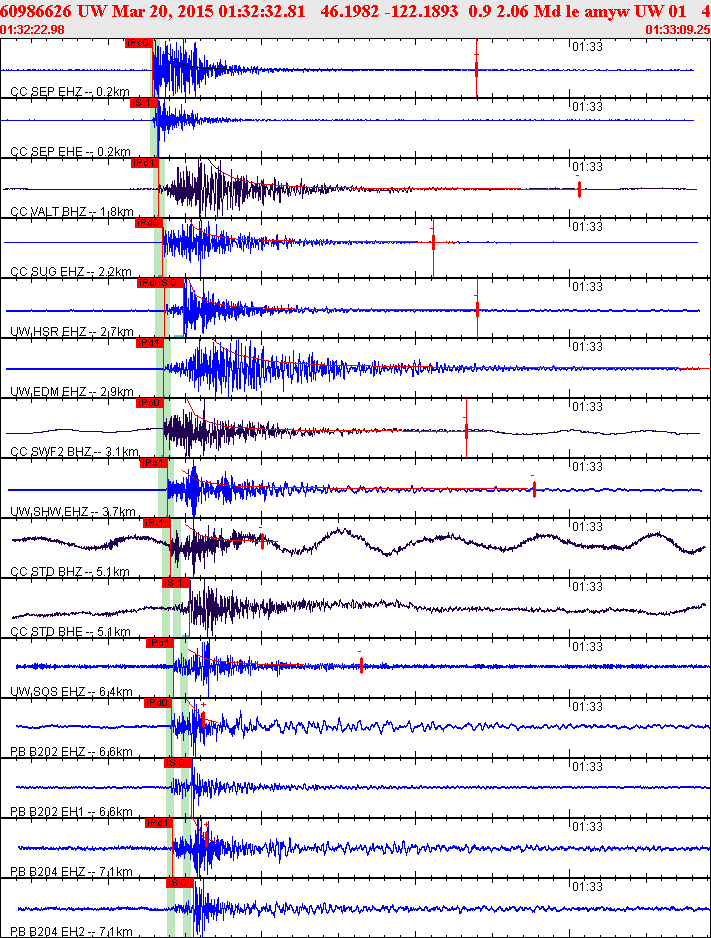Click the coda end marker on PB B202 EHZ
This screenshot has height=938, width=711.
coord(203,719)
